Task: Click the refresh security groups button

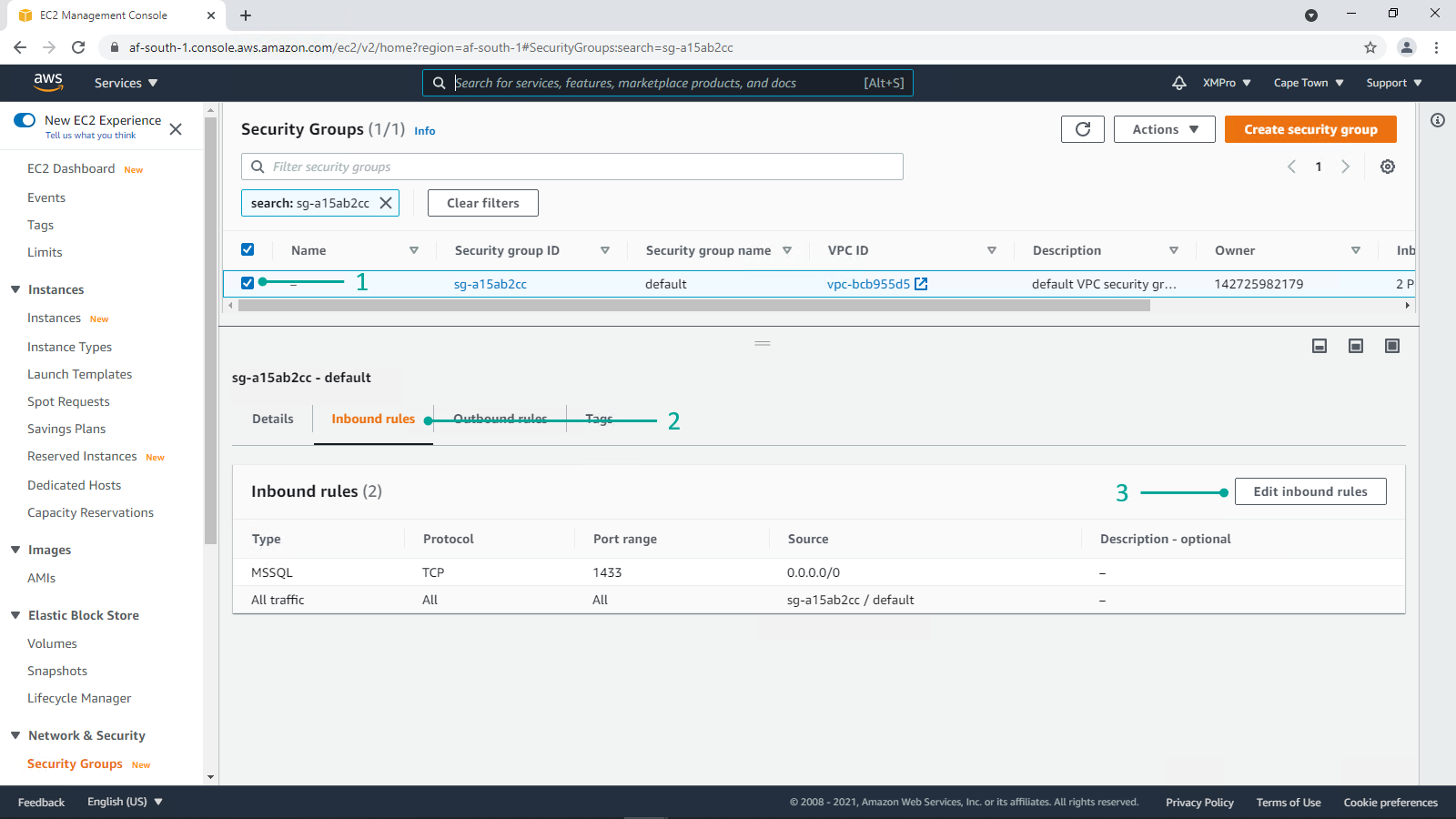Action: click(1083, 129)
